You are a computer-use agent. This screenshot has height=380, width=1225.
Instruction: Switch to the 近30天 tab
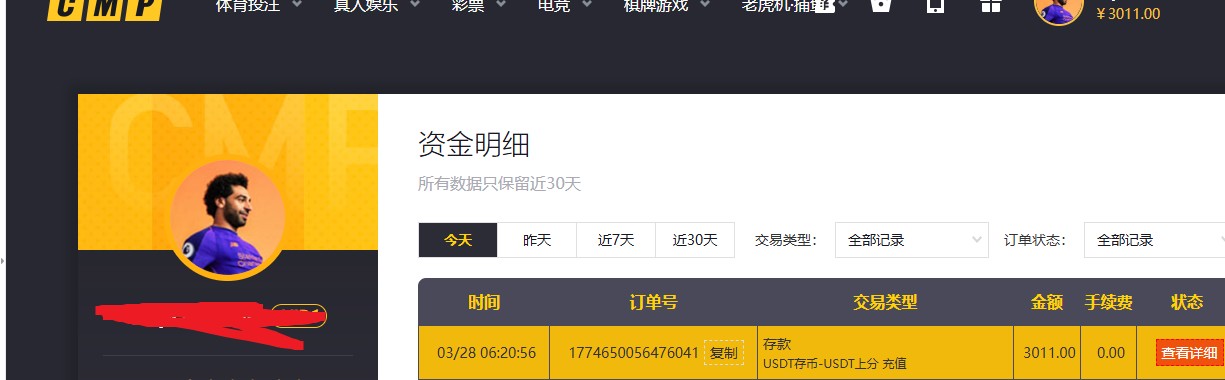pyautogui.click(x=695, y=240)
